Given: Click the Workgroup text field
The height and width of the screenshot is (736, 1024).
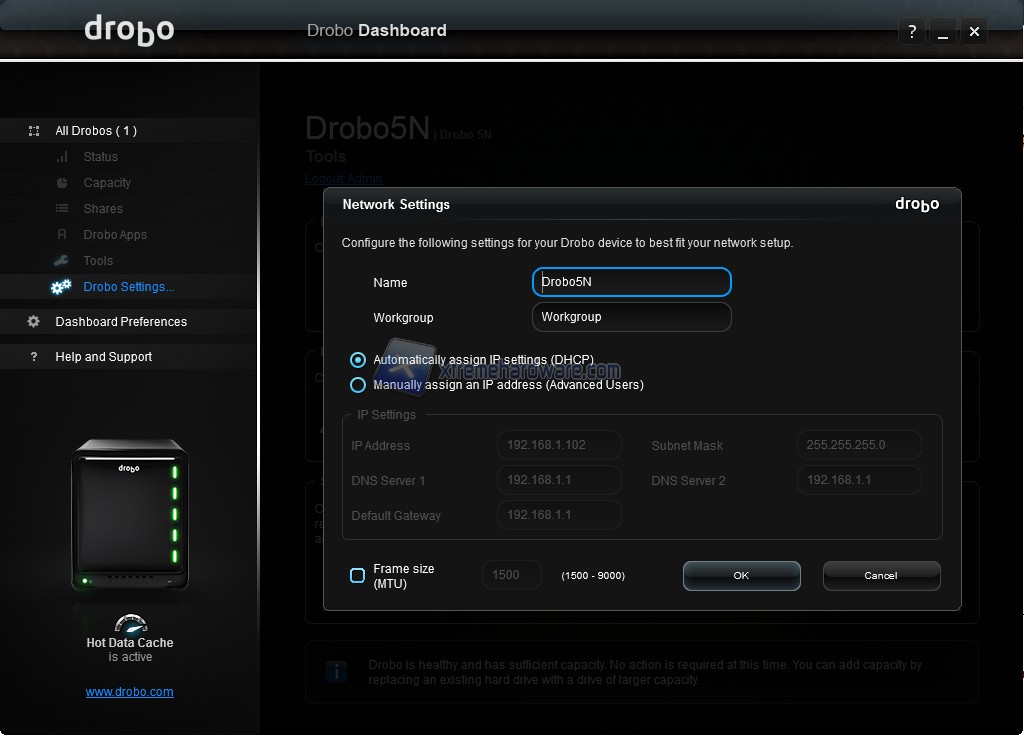Looking at the screenshot, I should [x=631, y=317].
